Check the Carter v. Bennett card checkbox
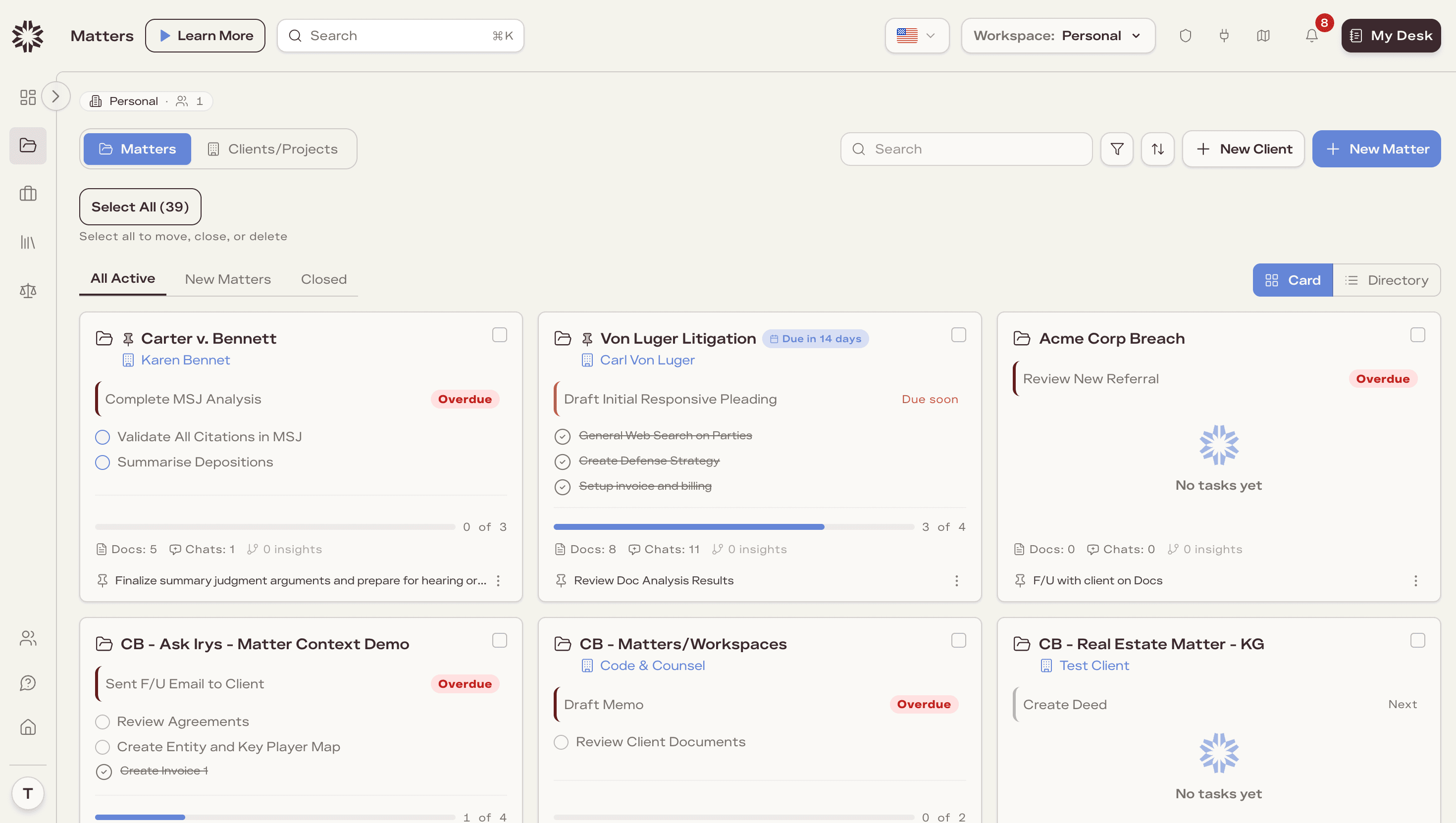The height and width of the screenshot is (823, 1456). [499, 335]
